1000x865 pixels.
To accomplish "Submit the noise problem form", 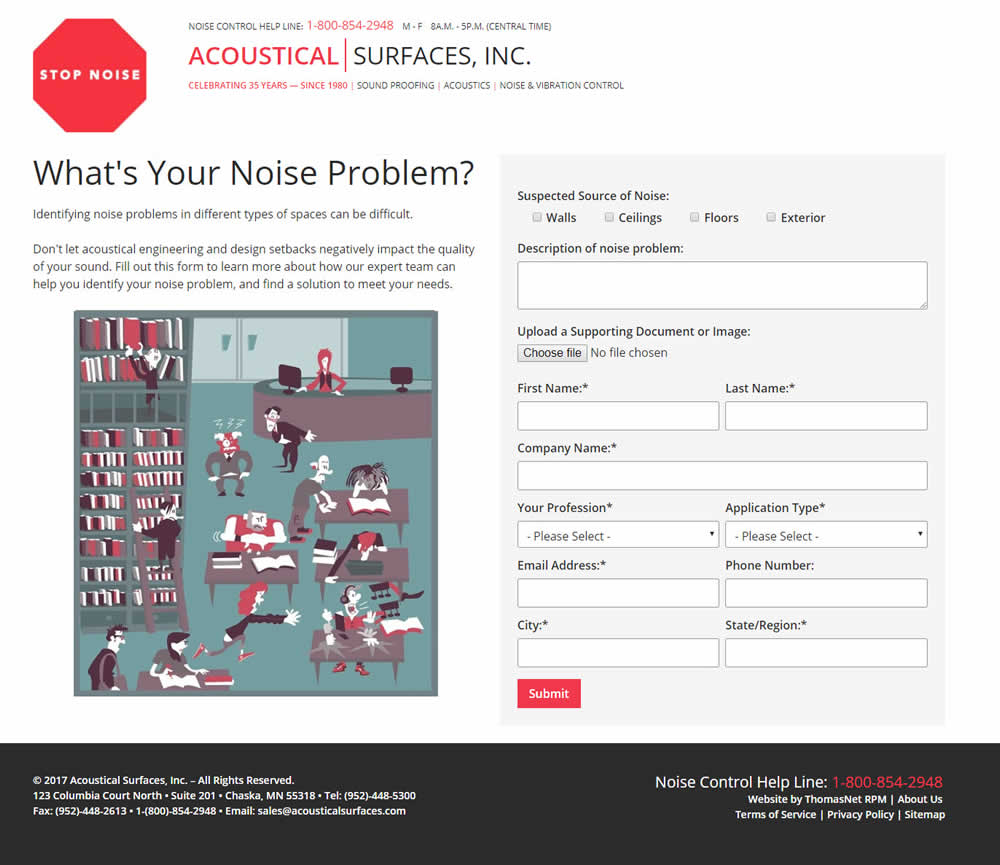I will point(548,693).
